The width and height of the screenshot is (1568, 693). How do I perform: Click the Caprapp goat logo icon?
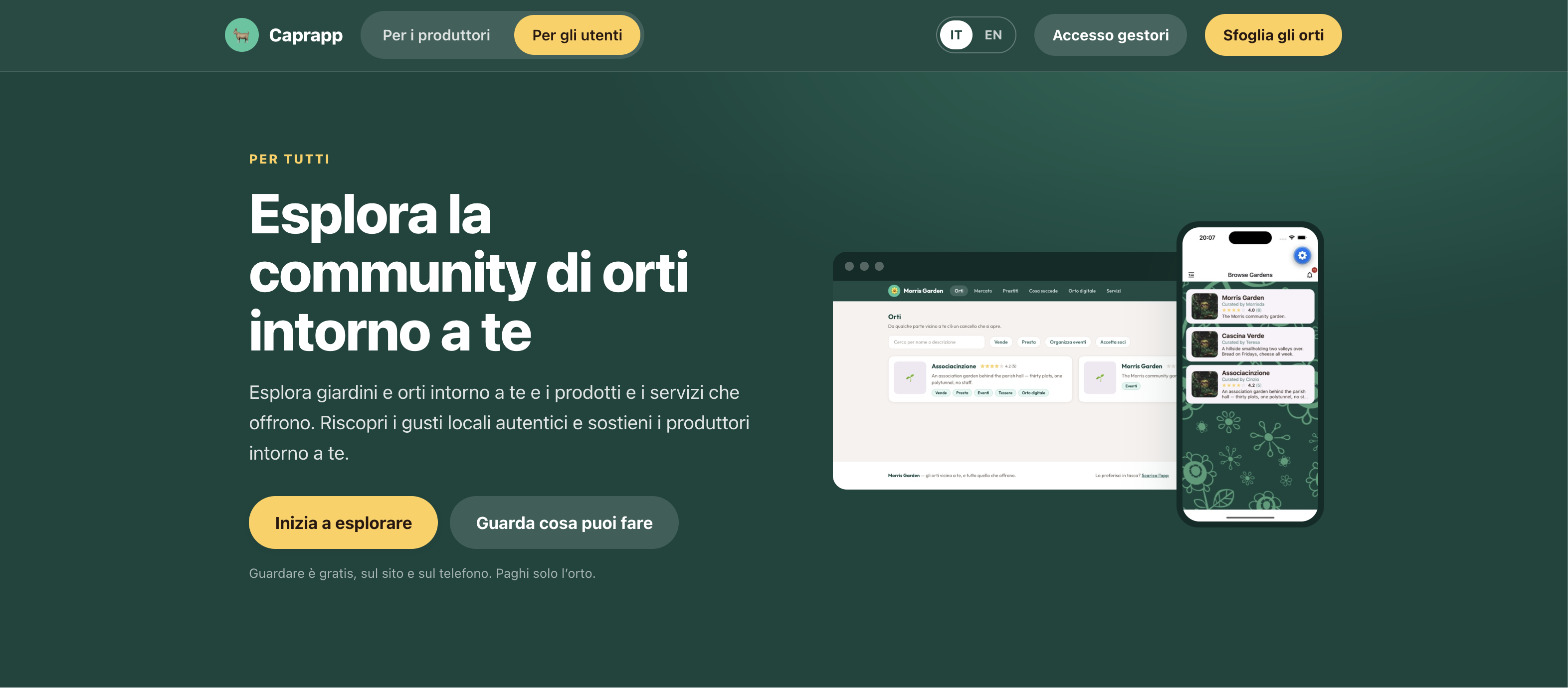(242, 35)
